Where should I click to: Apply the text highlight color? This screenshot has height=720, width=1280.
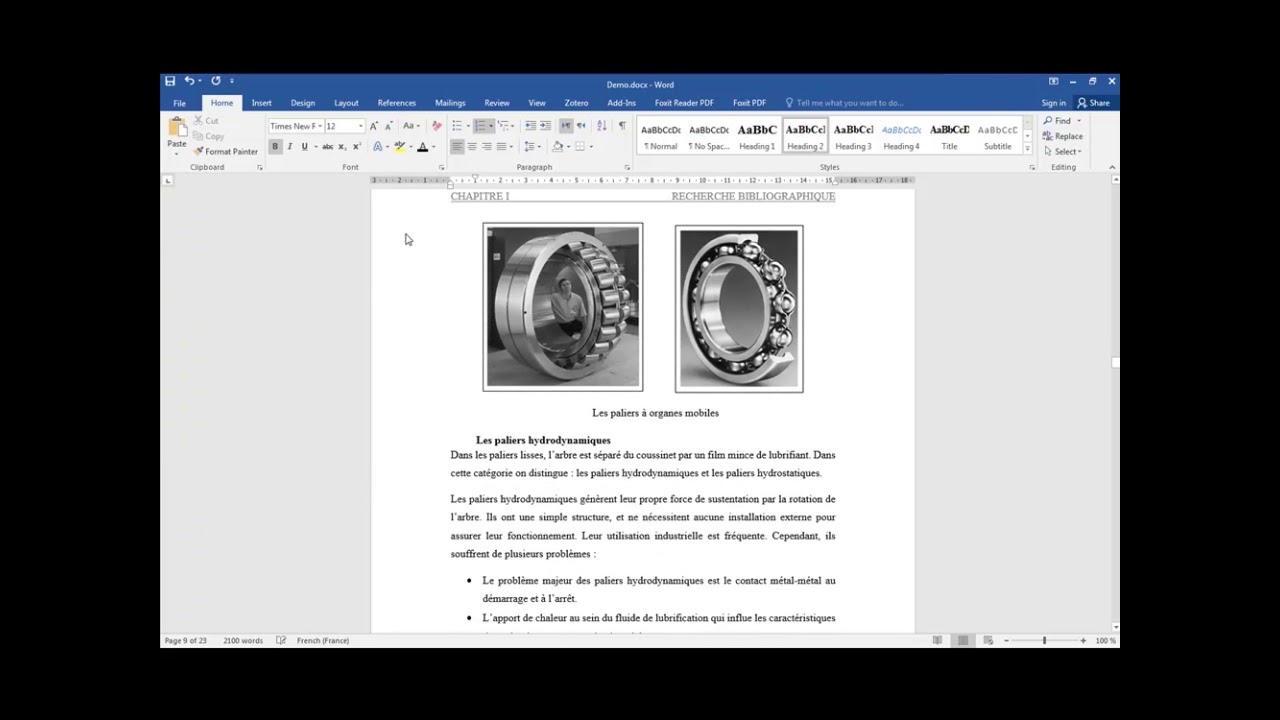399,147
